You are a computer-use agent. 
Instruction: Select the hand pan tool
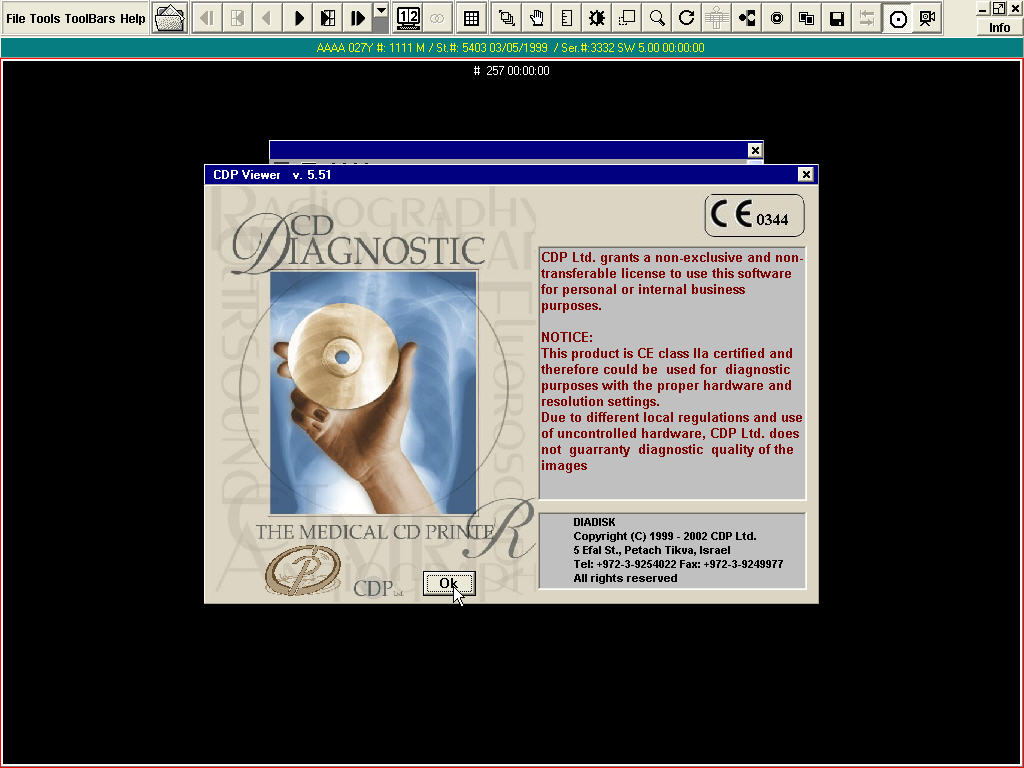[x=536, y=18]
